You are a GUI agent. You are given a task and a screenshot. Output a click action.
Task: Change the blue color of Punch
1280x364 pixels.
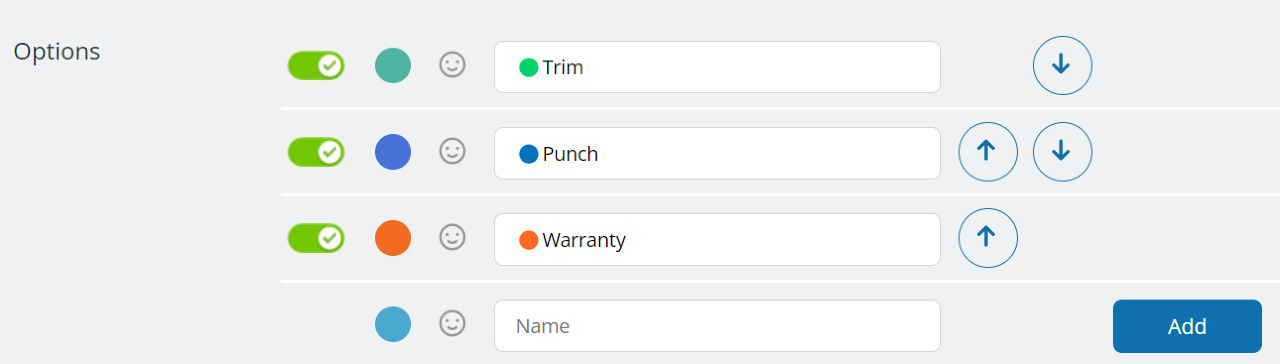pyautogui.click(x=393, y=152)
